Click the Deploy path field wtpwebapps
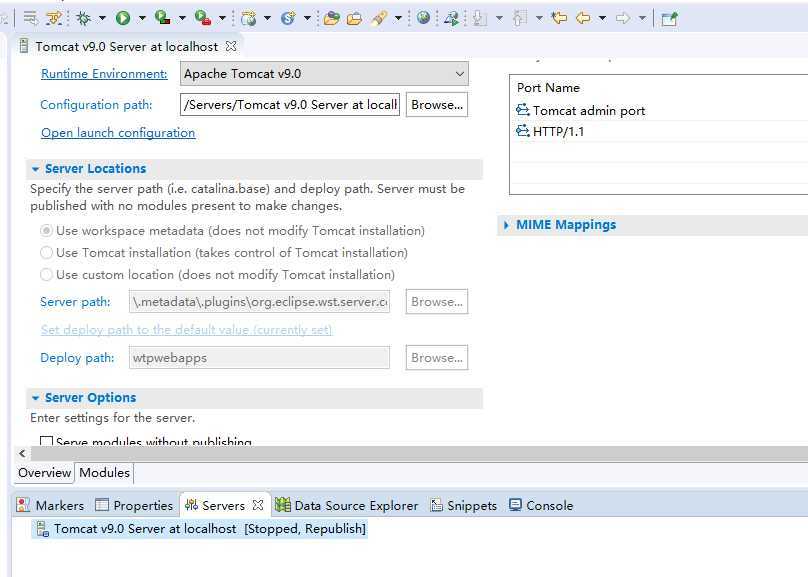 [259, 358]
